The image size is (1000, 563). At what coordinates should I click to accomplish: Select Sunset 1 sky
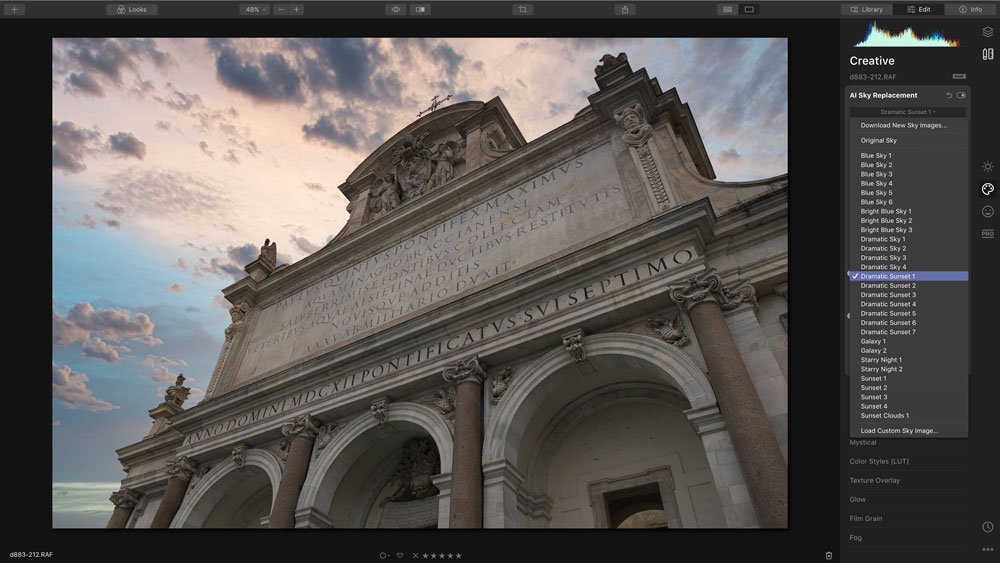tap(908, 378)
